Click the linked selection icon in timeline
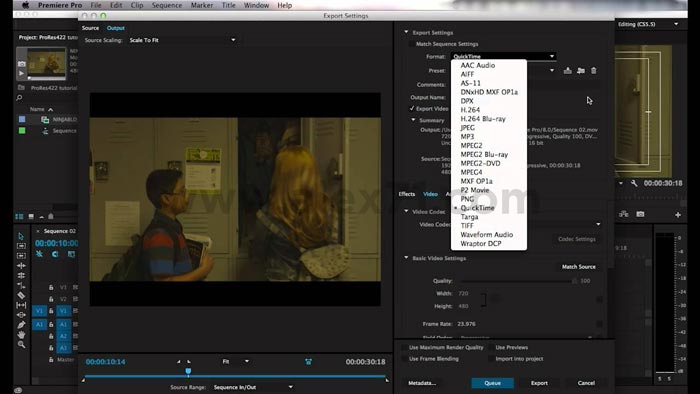700x394 pixels. (x=71, y=254)
